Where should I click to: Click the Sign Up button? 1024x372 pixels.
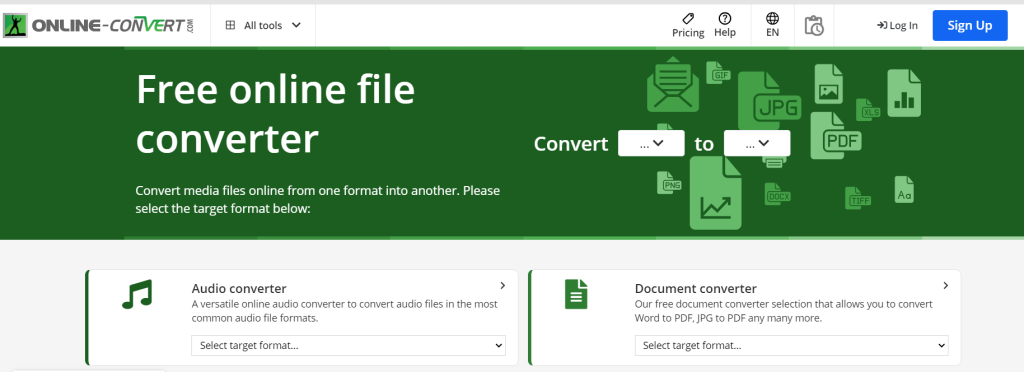[x=970, y=25]
